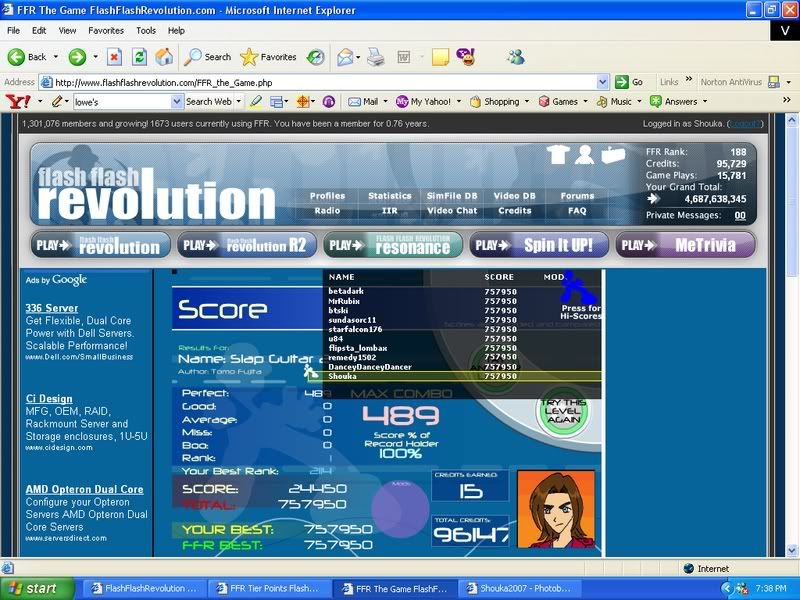Image resolution: width=800 pixels, height=600 pixels.
Task: Open the Tools menu
Action: click(x=146, y=31)
